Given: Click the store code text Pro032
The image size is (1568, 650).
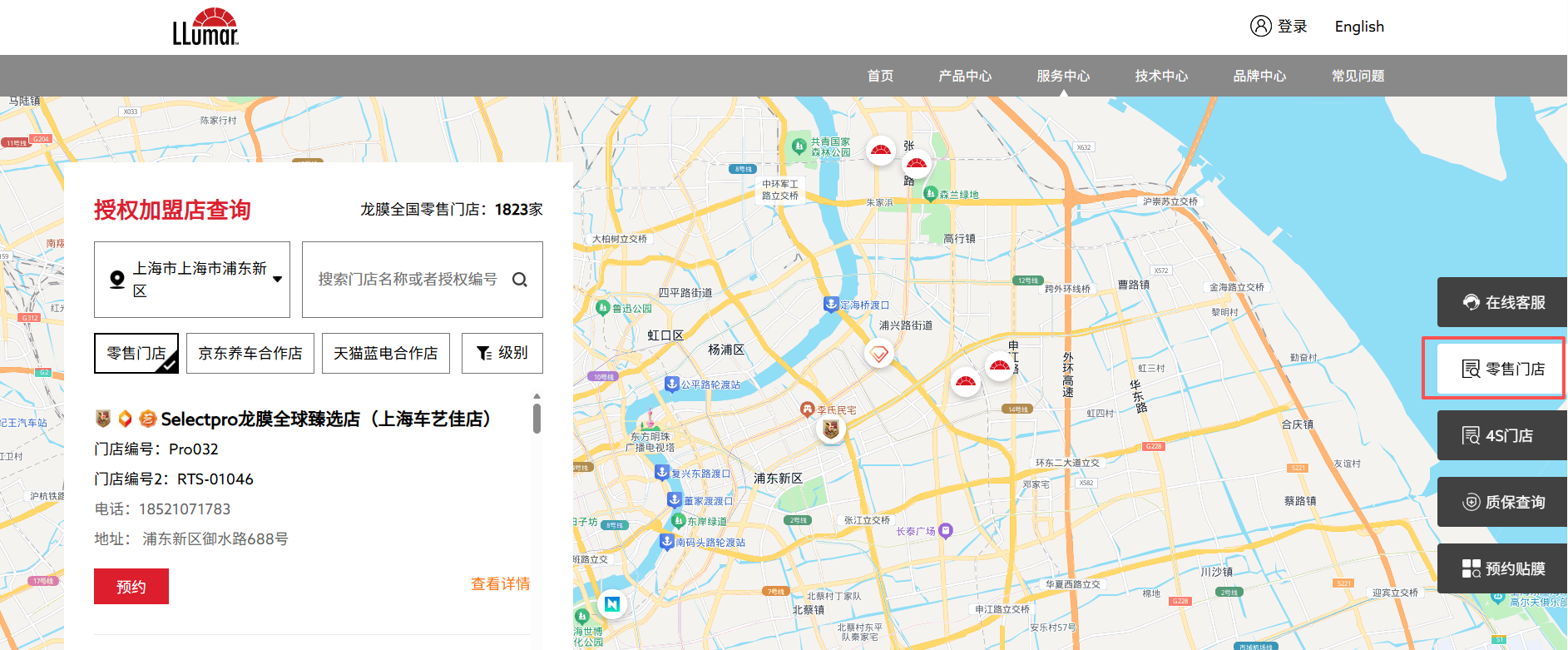Looking at the screenshot, I should (194, 449).
